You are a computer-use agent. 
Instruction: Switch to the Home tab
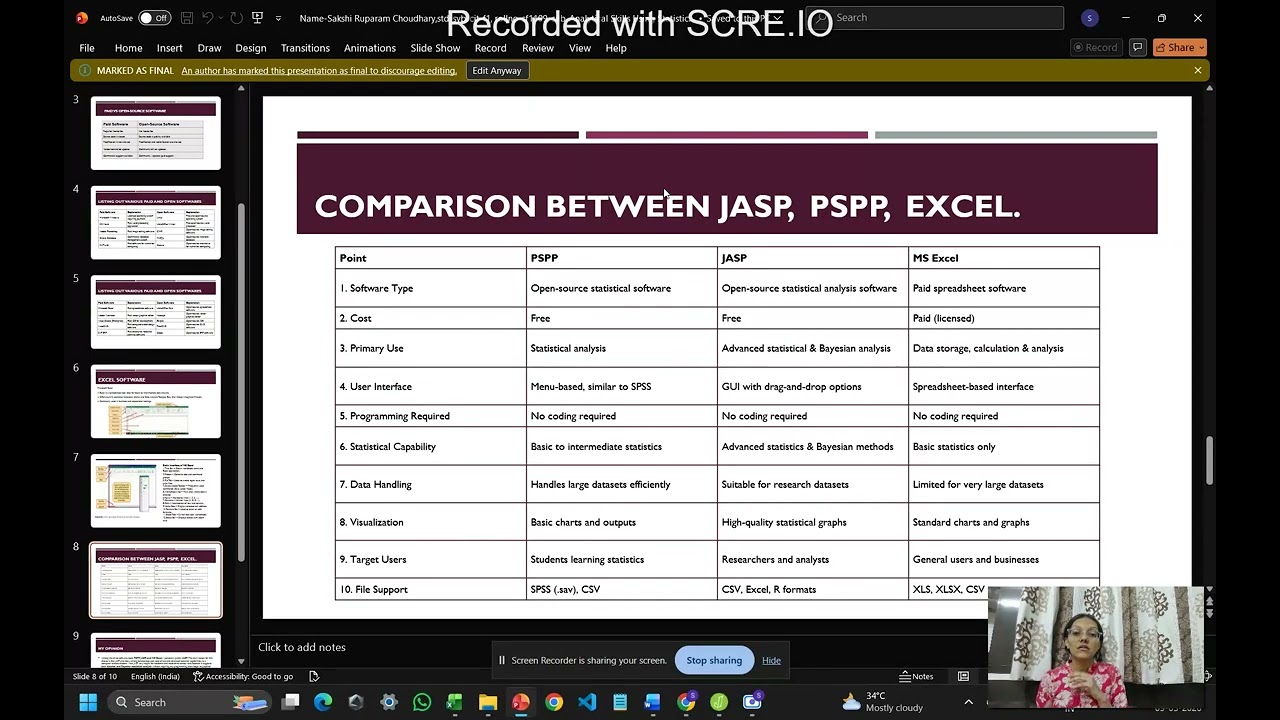(x=128, y=48)
